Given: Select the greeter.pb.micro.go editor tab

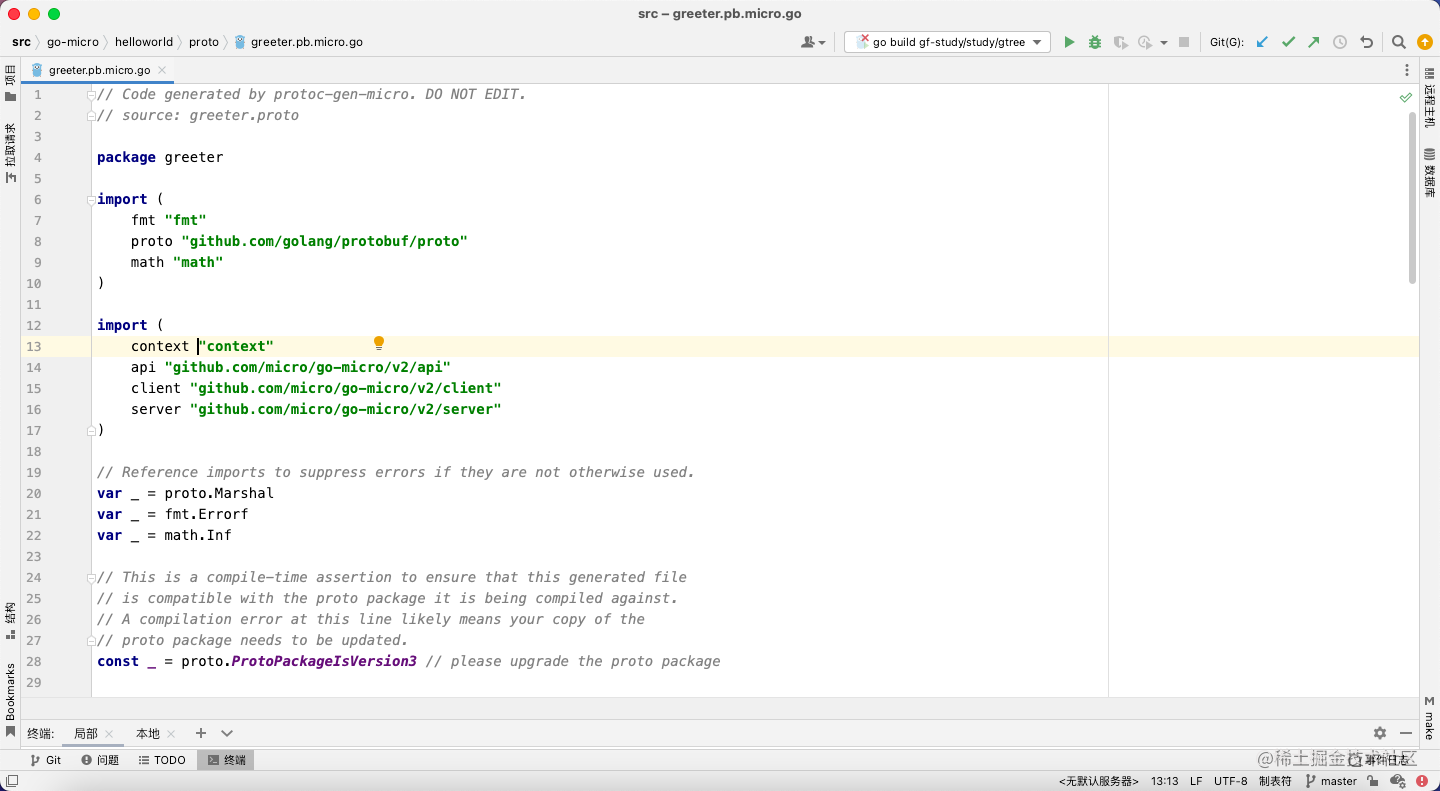Looking at the screenshot, I should (x=100, y=70).
